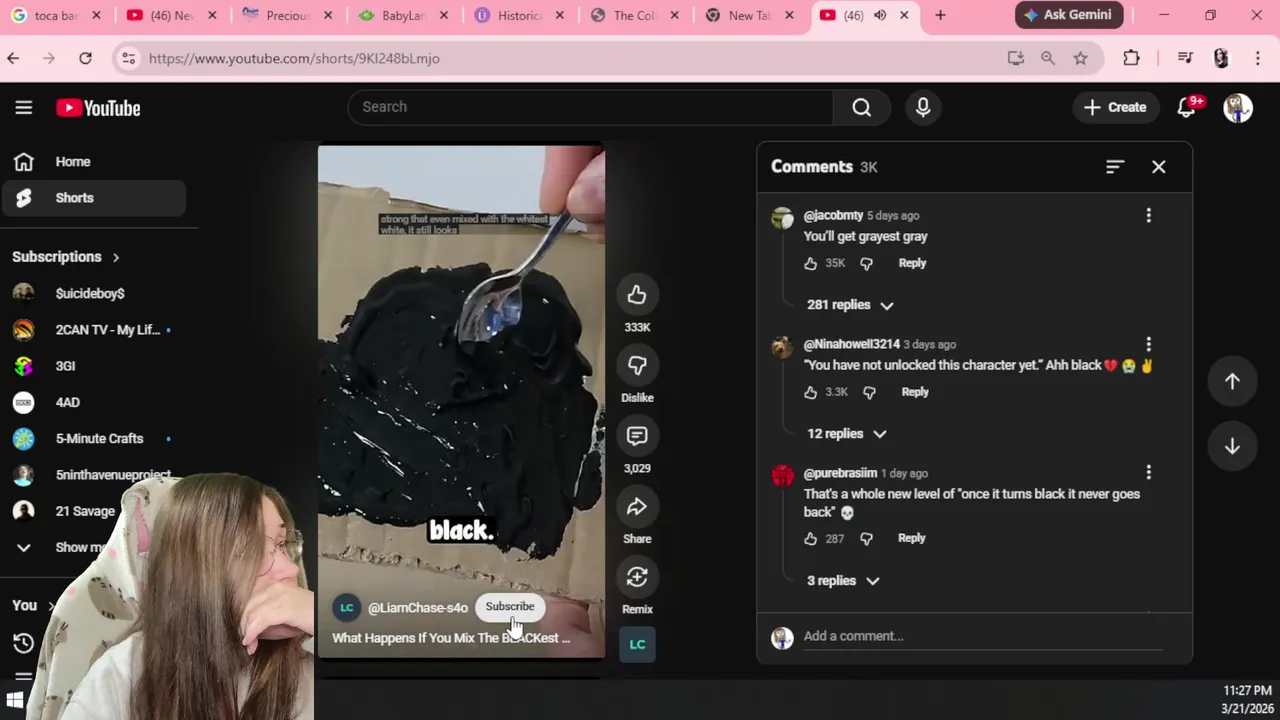This screenshot has height=720, width=1280.
Task: Open the Chrome three-dot menu
Action: tap(1257, 58)
